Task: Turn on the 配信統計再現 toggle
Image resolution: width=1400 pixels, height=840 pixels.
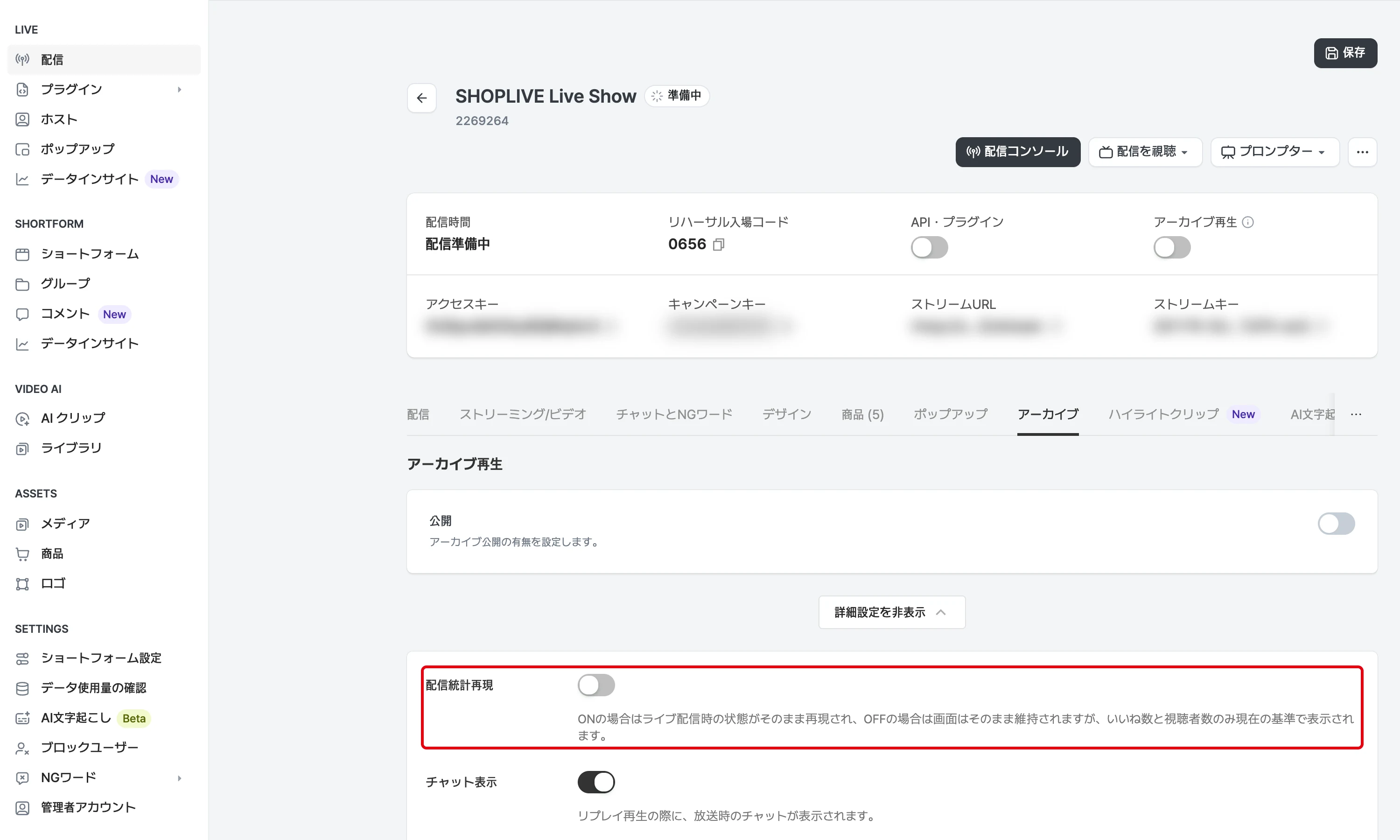Action: click(596, 685)
